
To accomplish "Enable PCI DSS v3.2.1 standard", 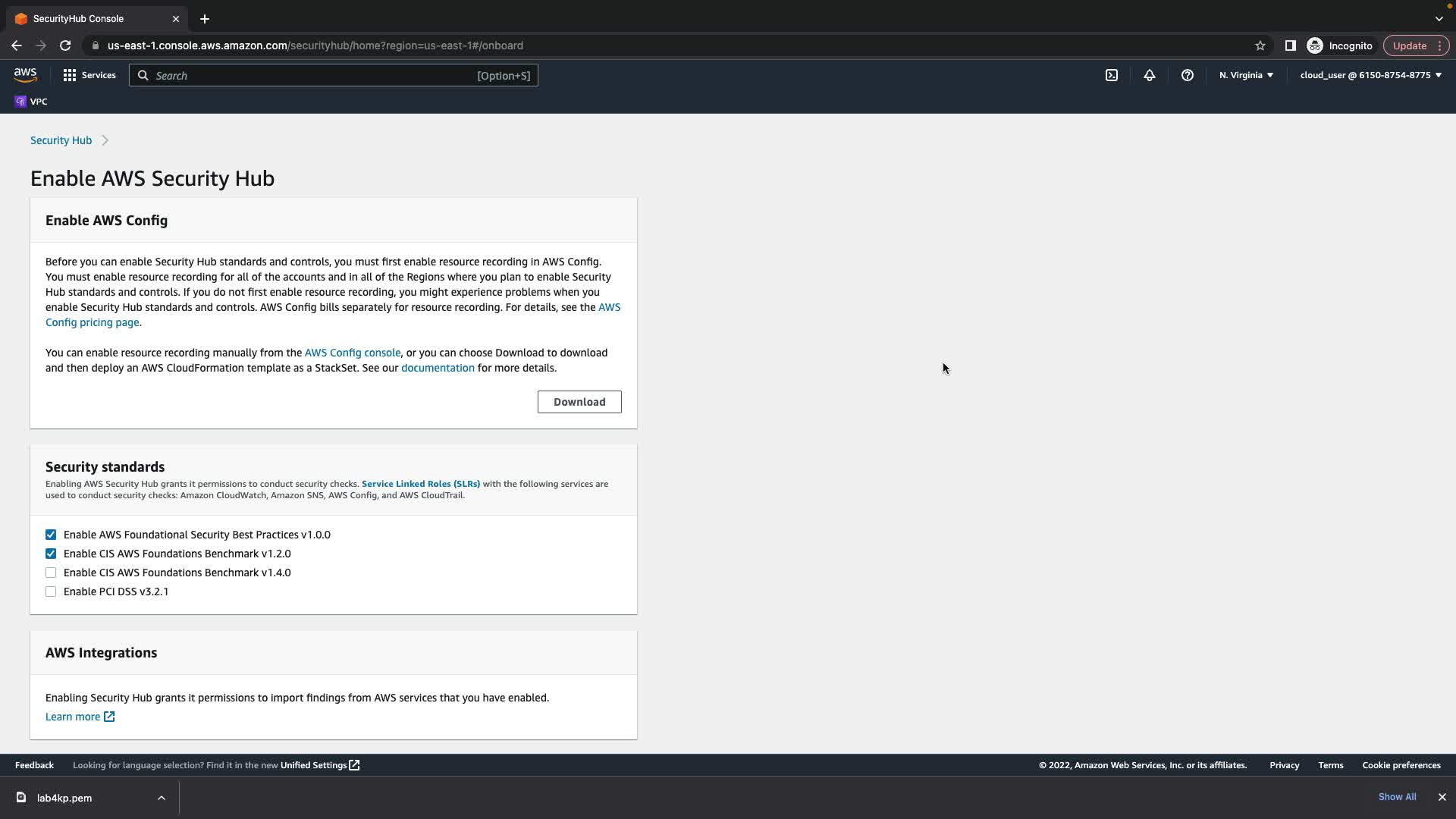I will tap(51, 591).
